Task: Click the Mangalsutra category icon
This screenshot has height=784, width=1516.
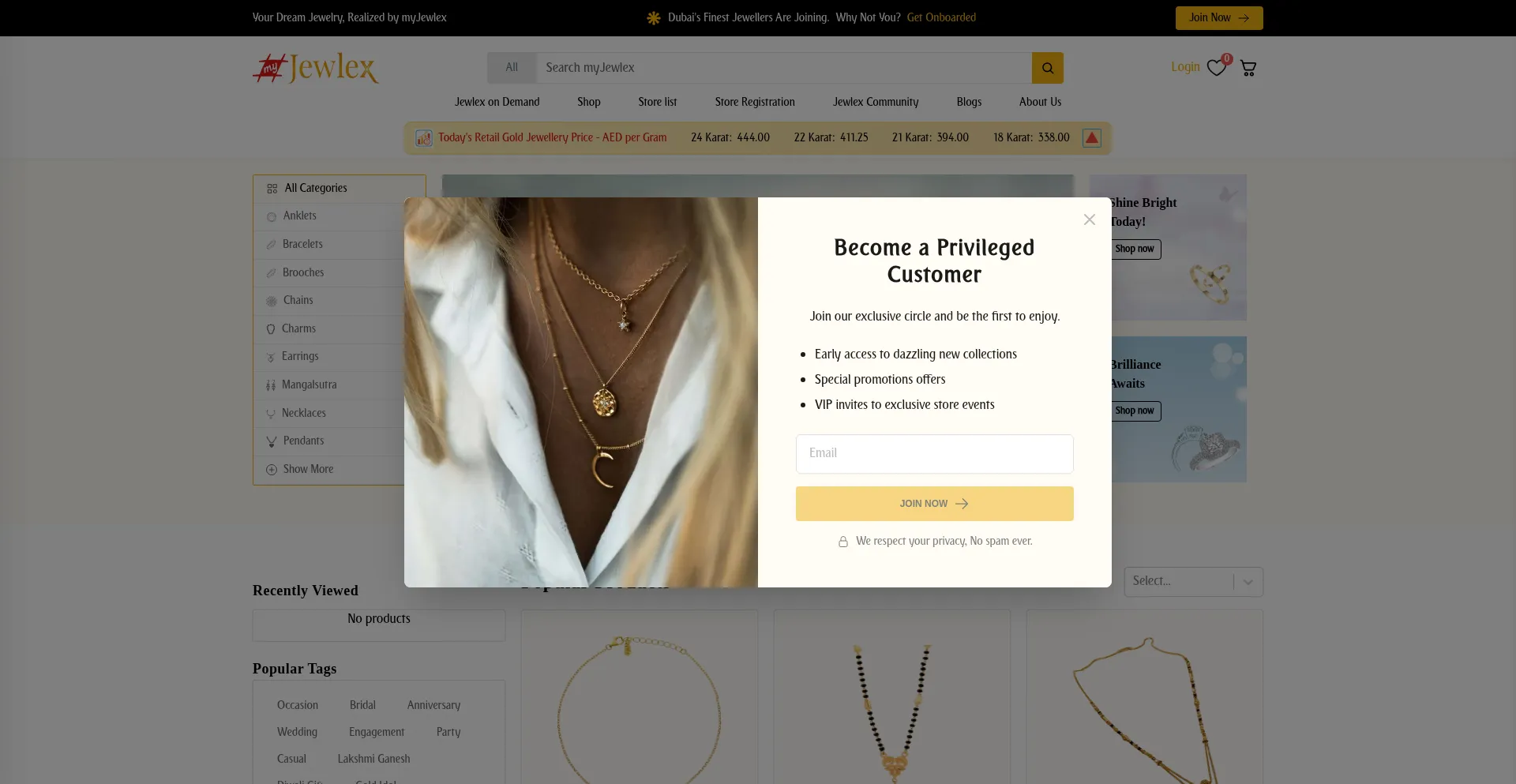Action: (x=271, y=385)
